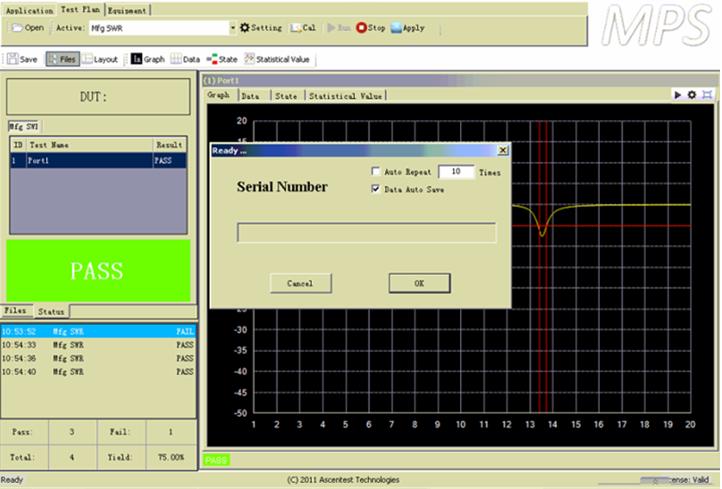Switch to Data tab in Port1 panel
722x489 pixels.
point(250,96)
